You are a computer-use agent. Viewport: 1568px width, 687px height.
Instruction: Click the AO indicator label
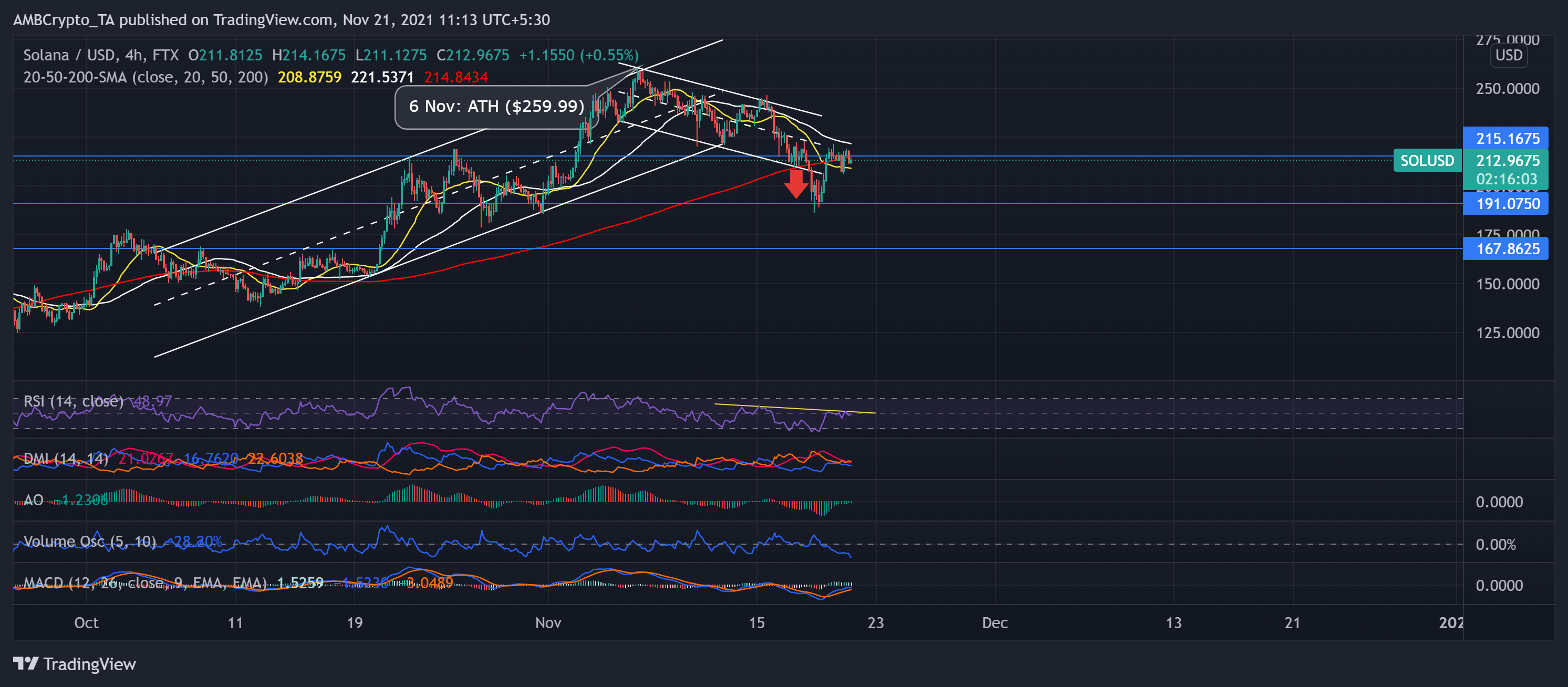click(x=33, y=500)
